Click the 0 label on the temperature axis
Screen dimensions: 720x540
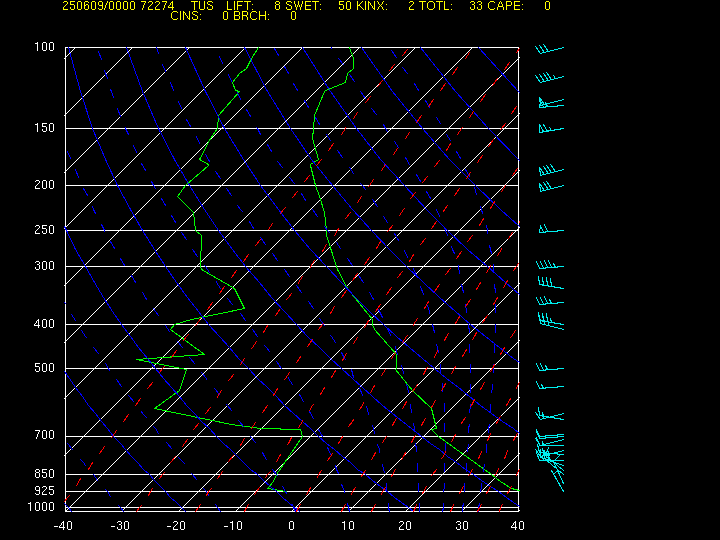tap(292, 526)
